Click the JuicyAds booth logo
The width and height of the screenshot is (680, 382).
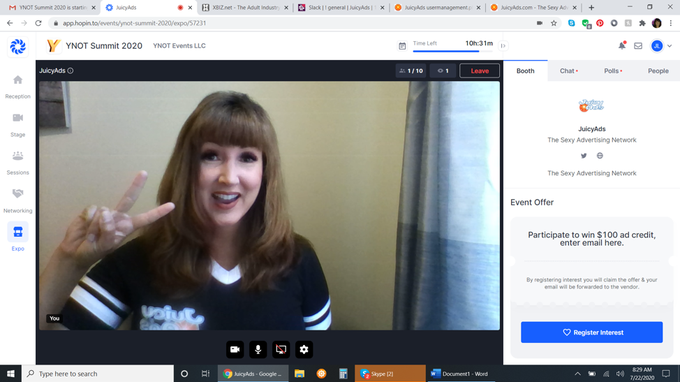point(592,105)
